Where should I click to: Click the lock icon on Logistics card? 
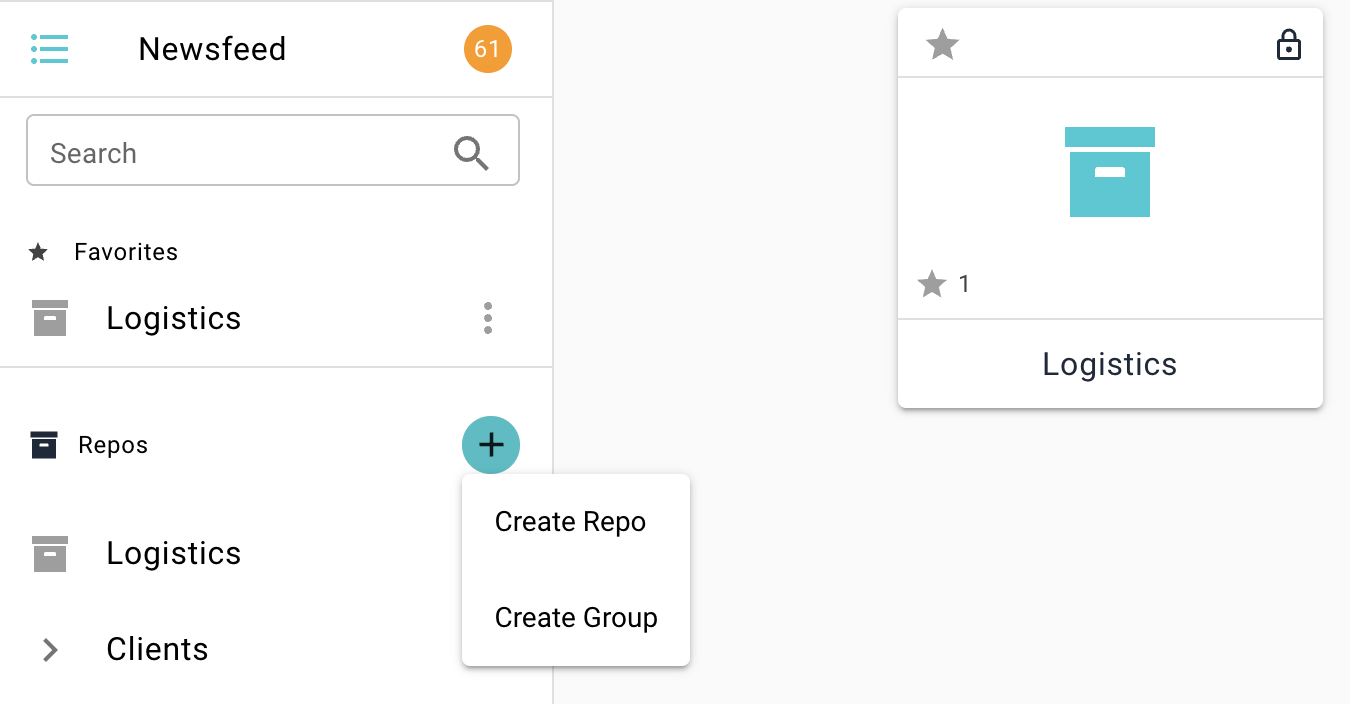1289,45
